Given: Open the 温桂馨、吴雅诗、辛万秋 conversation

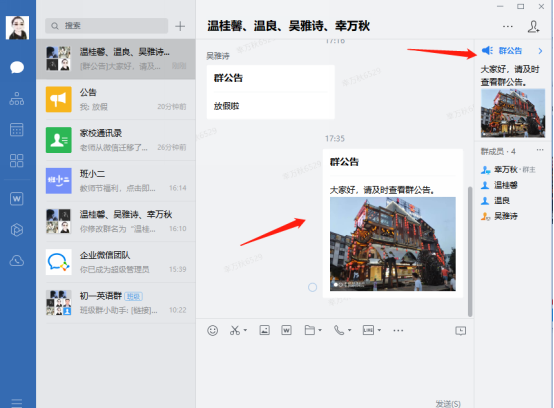Looking at the screenshot, I should (116, 221).
